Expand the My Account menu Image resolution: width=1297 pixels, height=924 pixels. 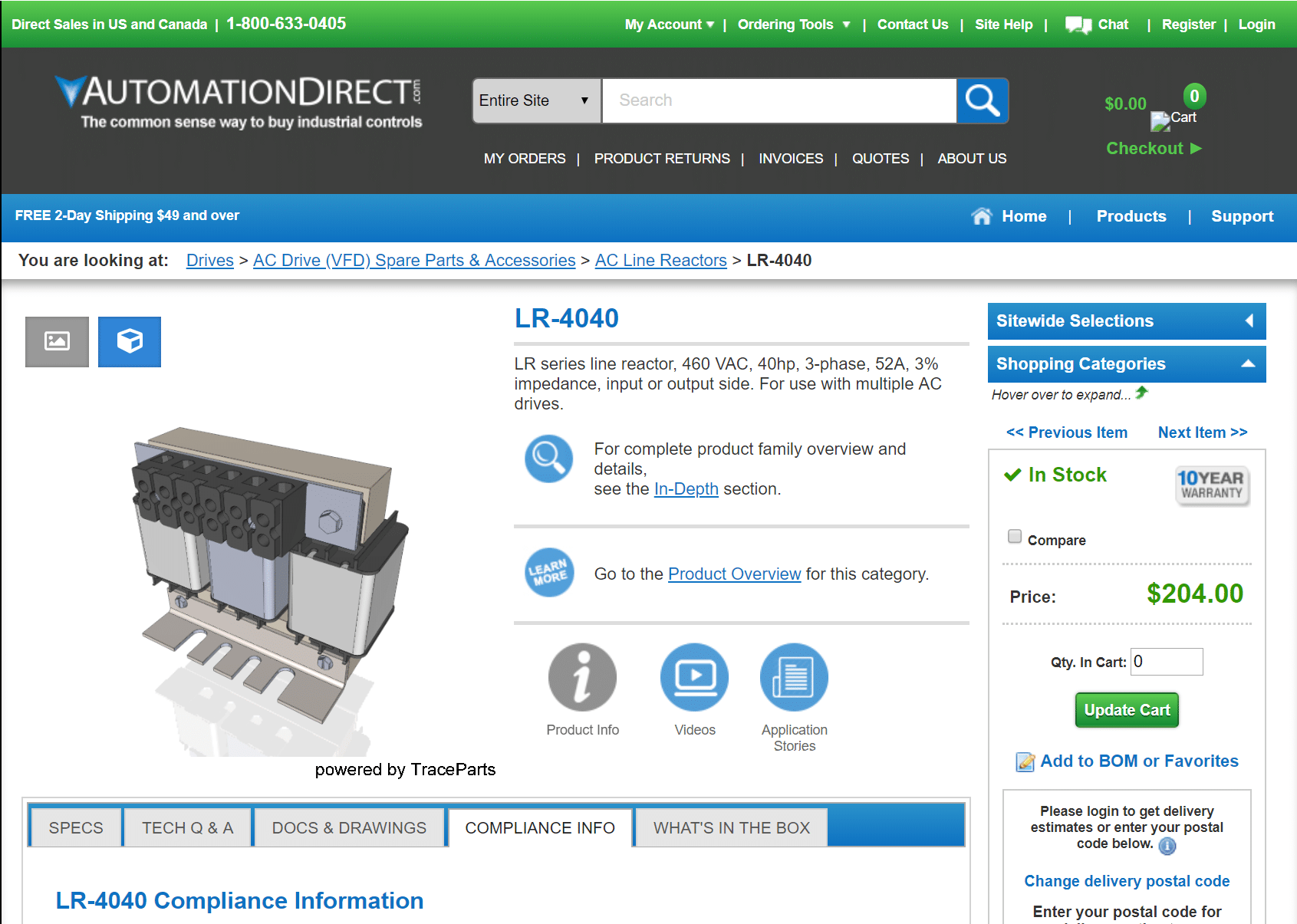tap(669, 25)
